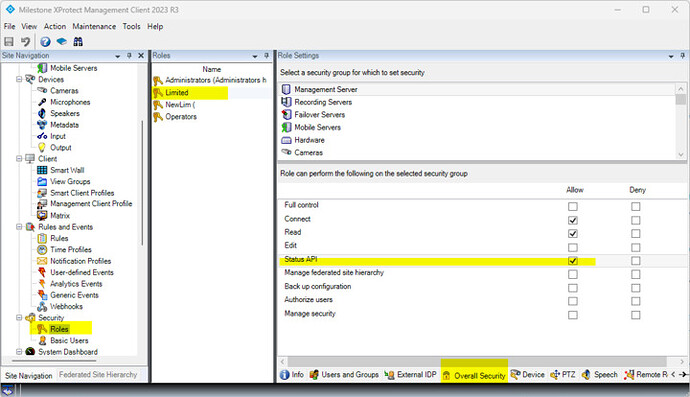Open the Tools menu
Viewport: 690px width, 397px height.
[131, 26]
